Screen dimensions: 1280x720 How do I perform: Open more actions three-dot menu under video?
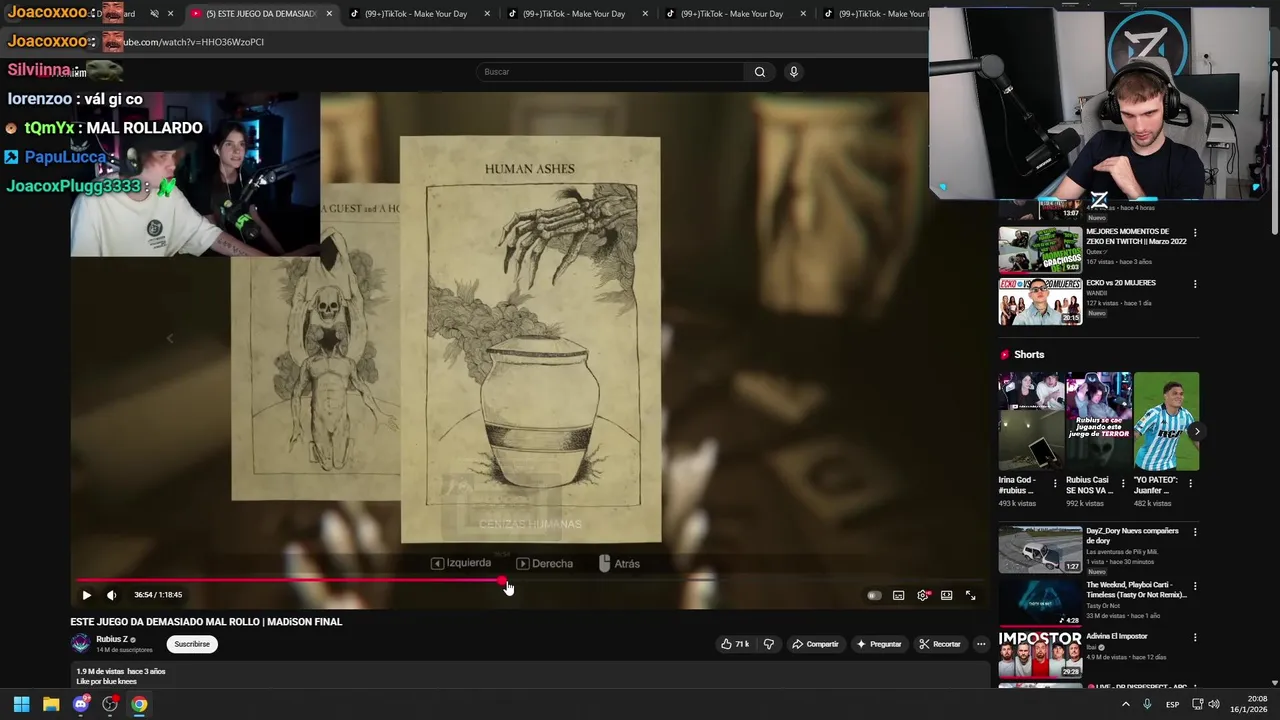pyautogui.click(x=981, y=644)
